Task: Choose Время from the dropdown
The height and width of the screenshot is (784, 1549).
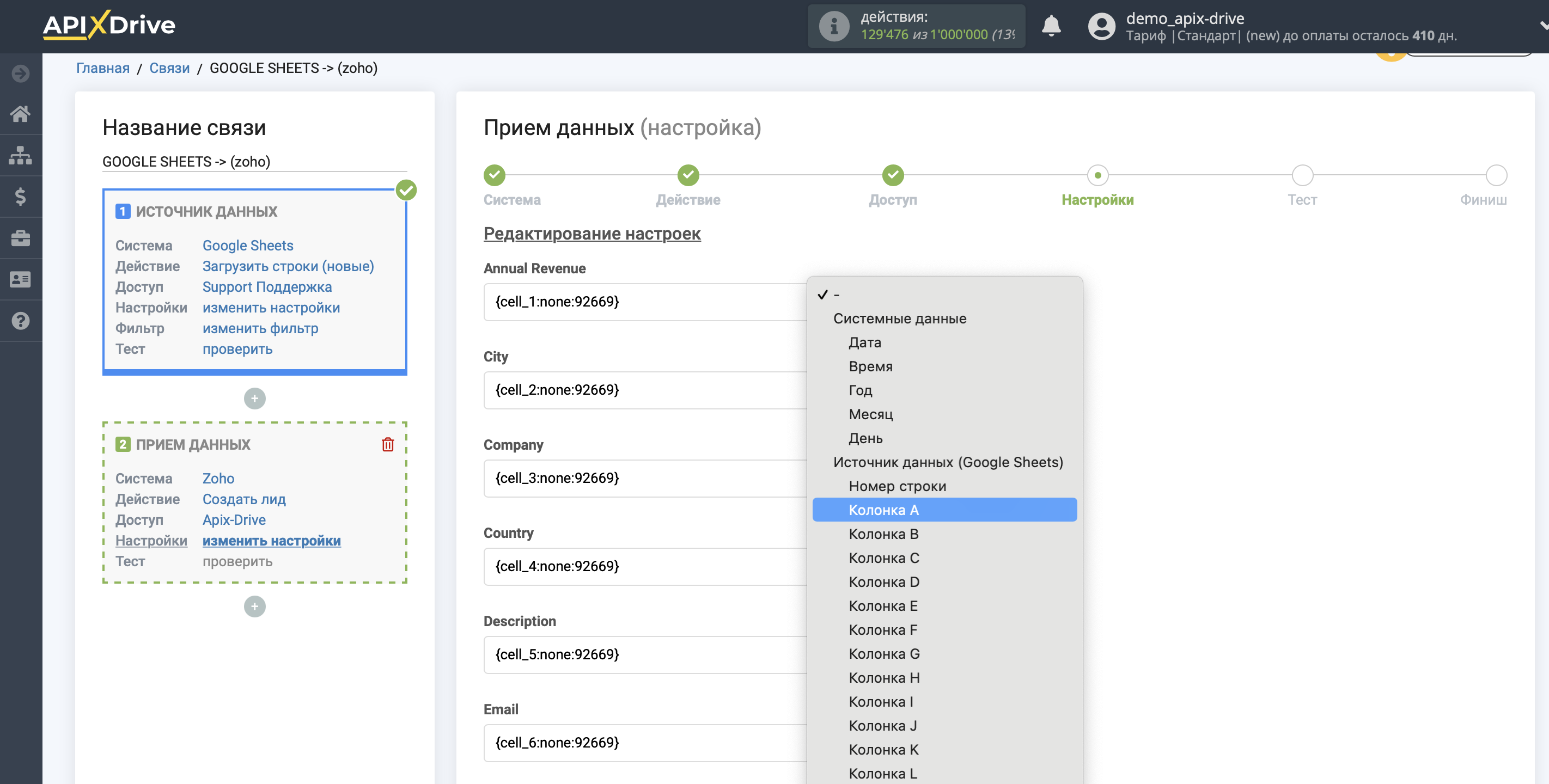Action: [x=944, y=366]
